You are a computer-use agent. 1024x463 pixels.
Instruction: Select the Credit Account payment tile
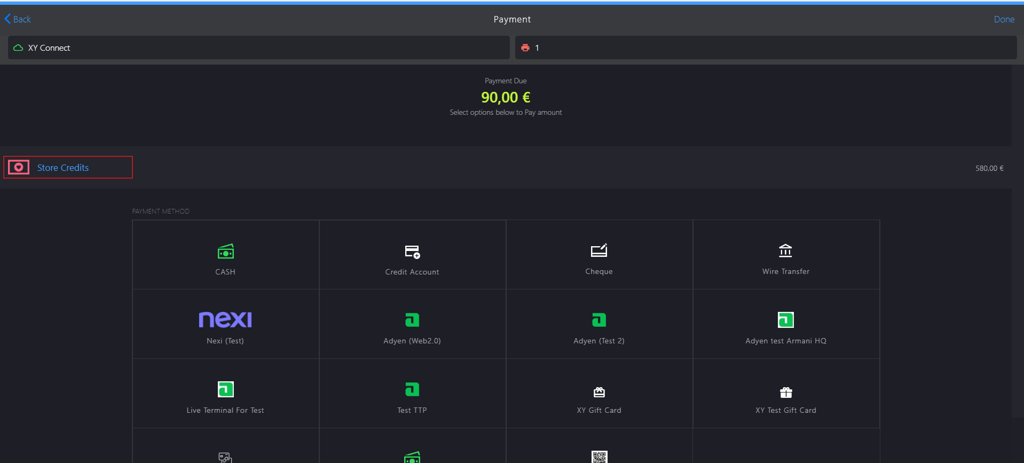click(x=412, y=255)
